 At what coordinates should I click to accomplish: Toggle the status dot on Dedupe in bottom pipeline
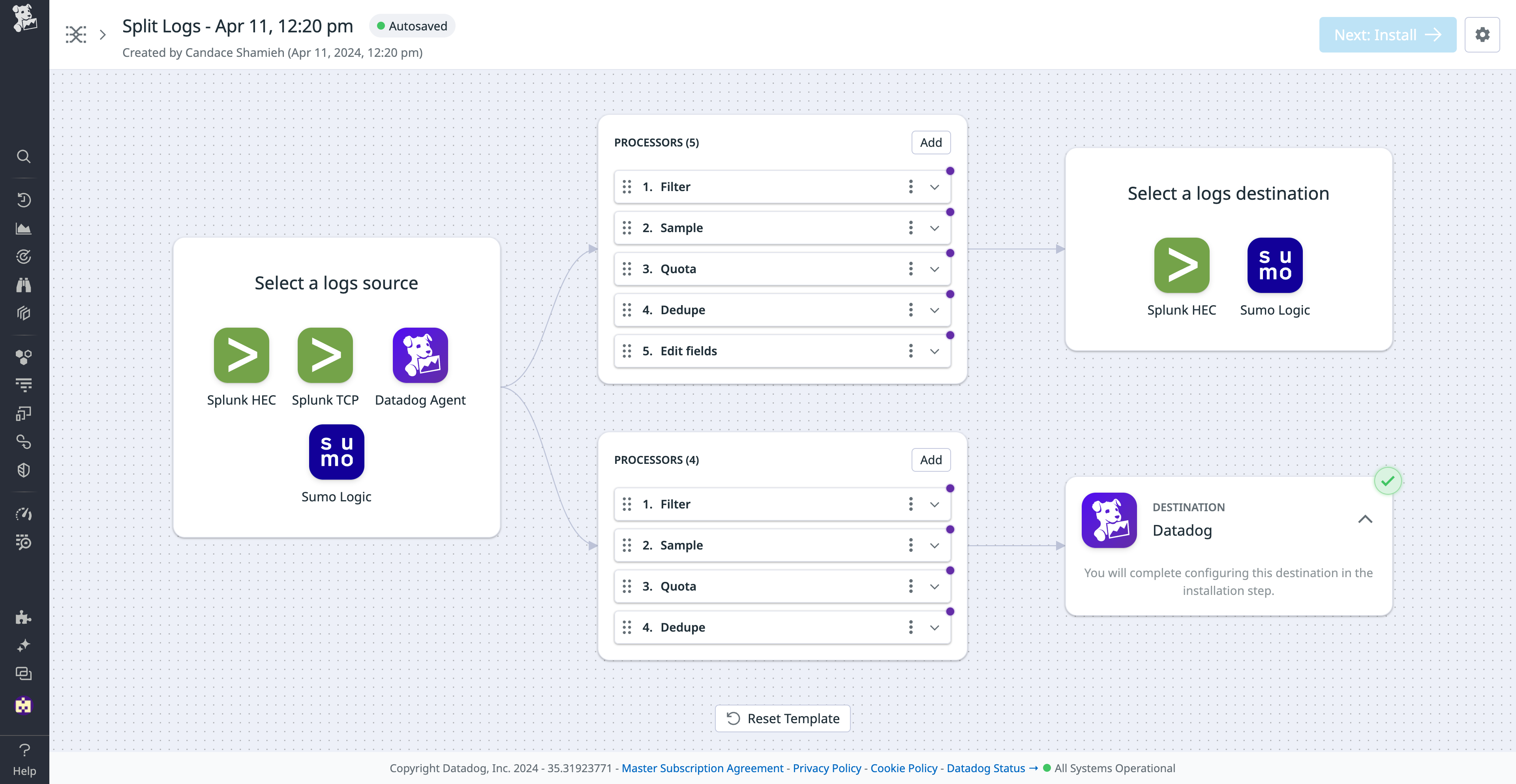pos(951,611)
